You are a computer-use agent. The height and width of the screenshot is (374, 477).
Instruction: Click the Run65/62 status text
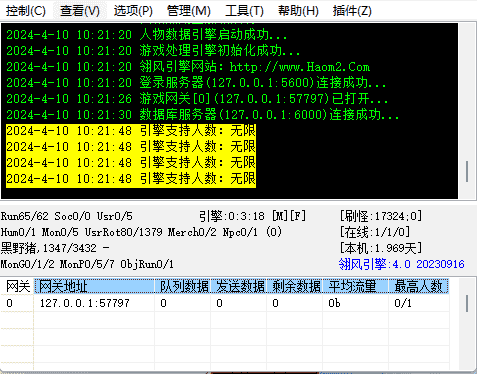25,216
